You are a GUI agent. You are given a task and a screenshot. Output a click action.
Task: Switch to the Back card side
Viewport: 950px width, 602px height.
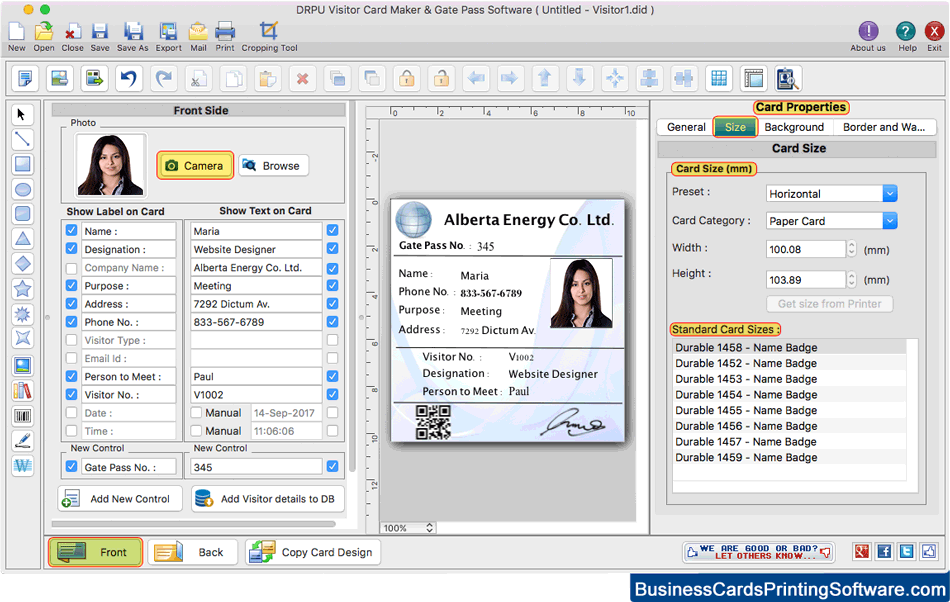[x=193, y=552]
